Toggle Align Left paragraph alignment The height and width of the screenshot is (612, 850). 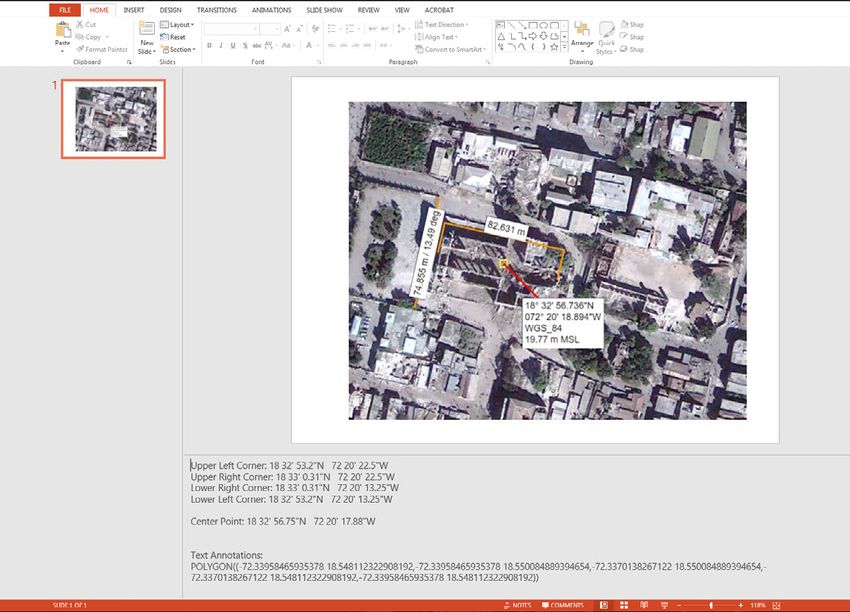tap(332, 46)
